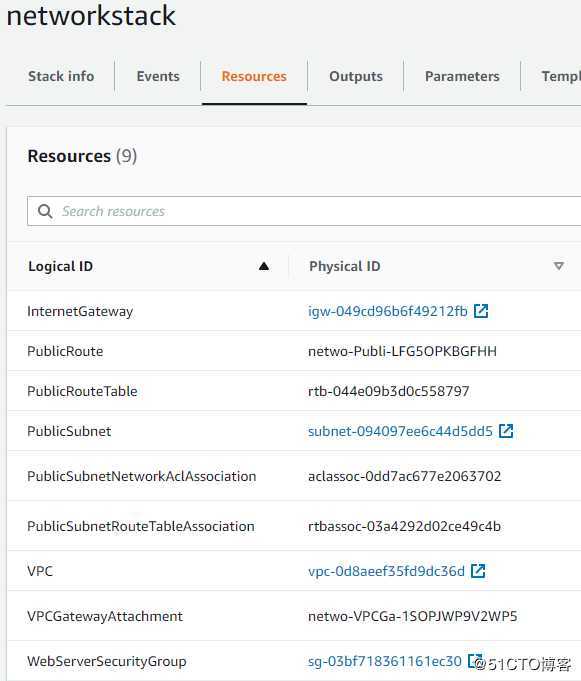Open subnet-094097ee6c44d5dd5 link
The image size is (581, 681).
pyautogui.click(x=400, y=431)
